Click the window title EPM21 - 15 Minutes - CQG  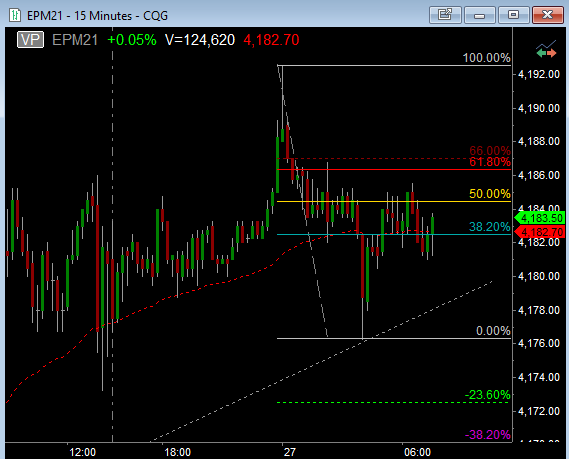pos(98,16)
